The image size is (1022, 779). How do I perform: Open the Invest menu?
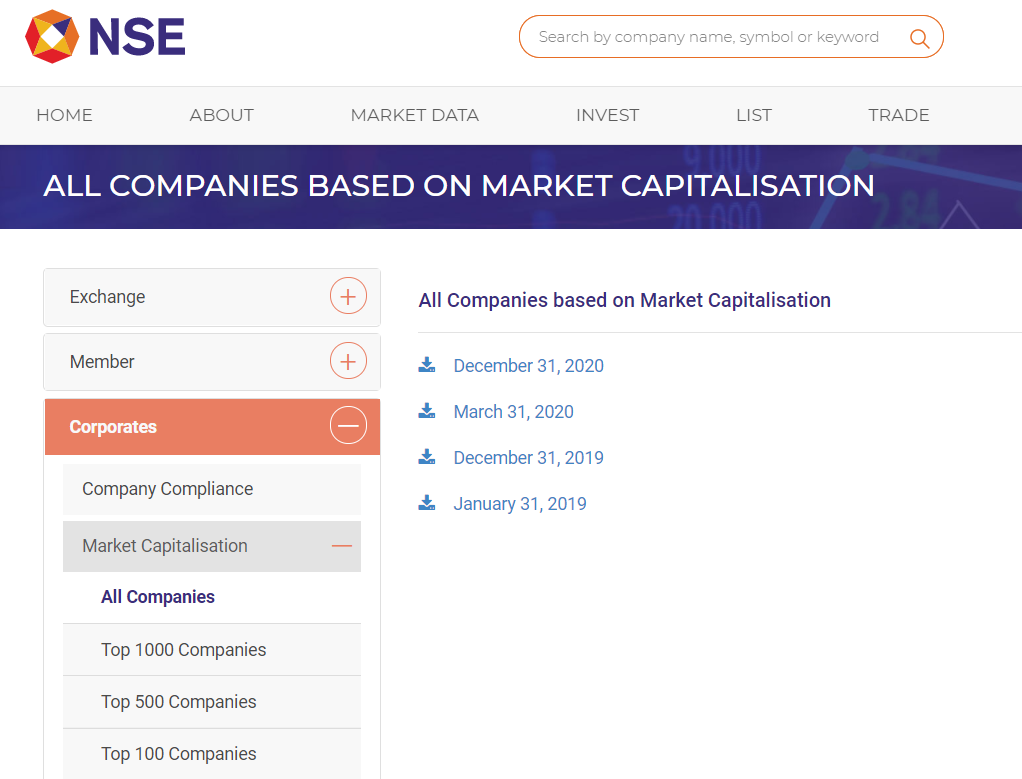pos(607,115)
